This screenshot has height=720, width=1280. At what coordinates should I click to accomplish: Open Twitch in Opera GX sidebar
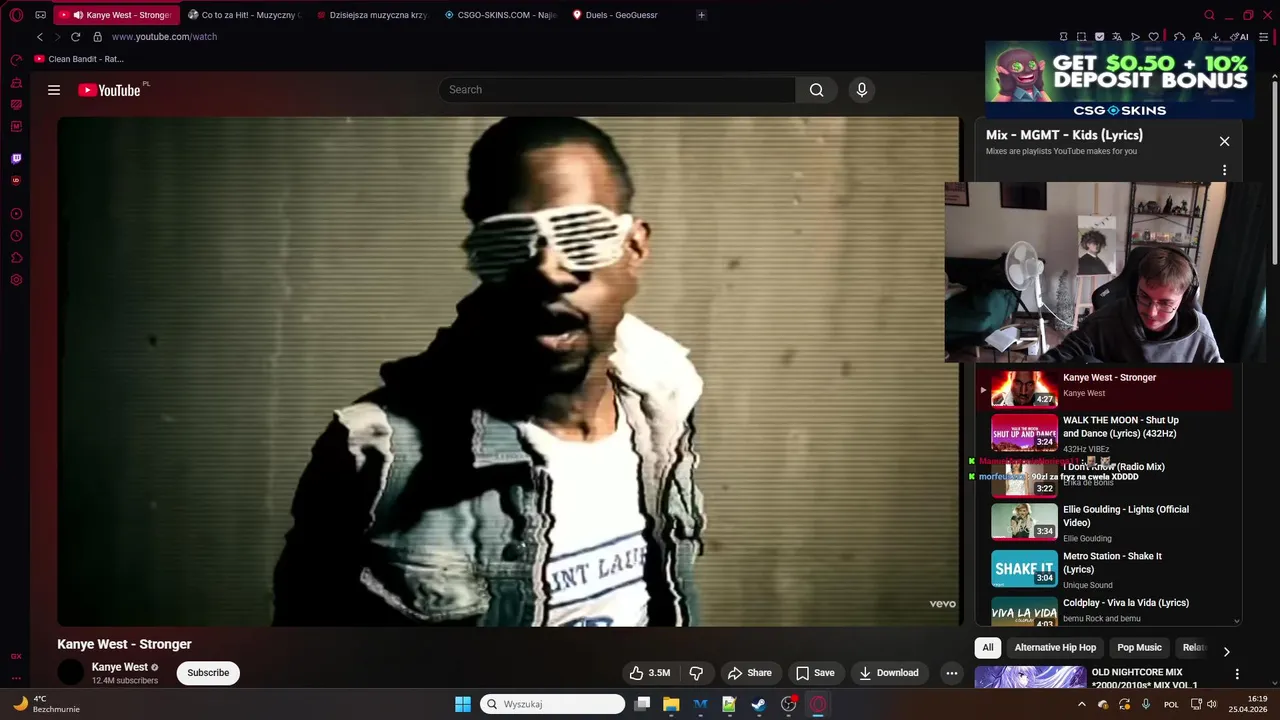[x=16, y=158]
